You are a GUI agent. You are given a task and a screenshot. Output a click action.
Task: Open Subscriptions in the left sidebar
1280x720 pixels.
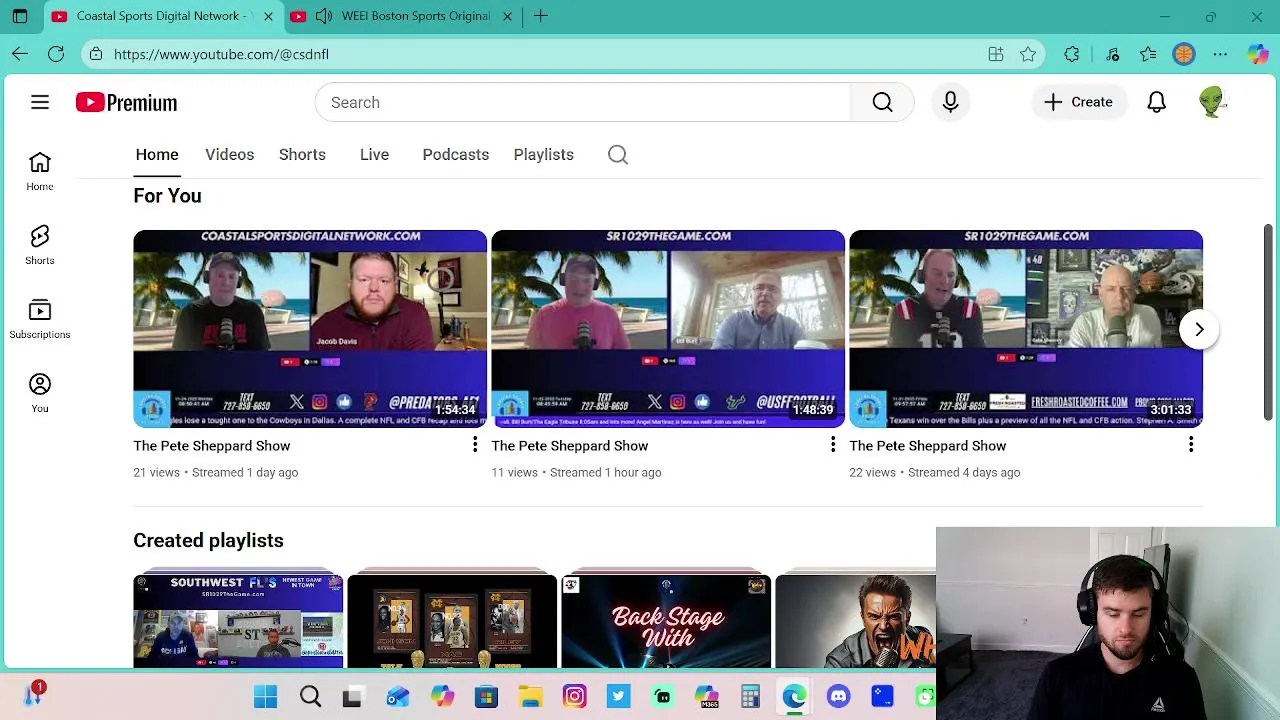coord(40,320)
